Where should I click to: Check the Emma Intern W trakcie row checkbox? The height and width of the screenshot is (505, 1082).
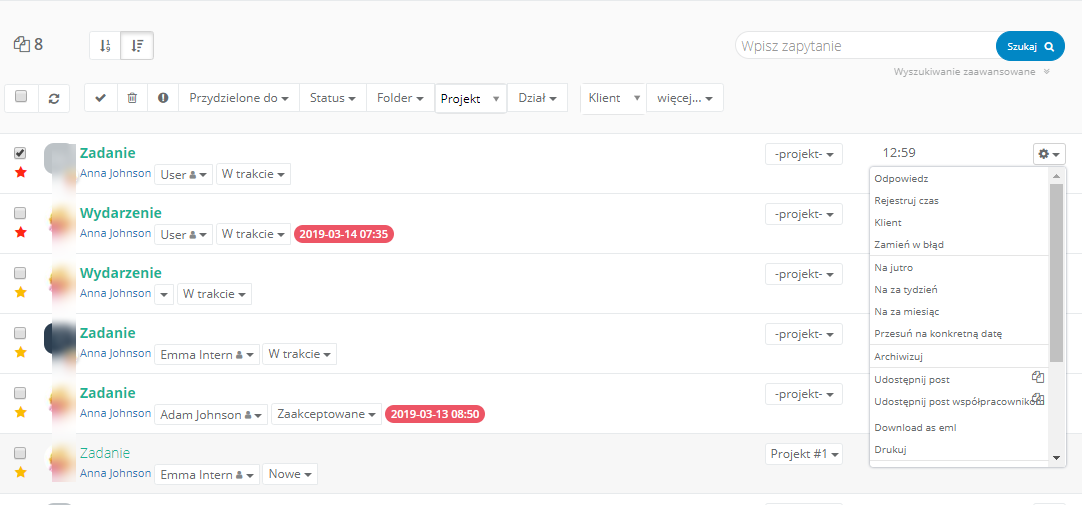click(20, 333)
